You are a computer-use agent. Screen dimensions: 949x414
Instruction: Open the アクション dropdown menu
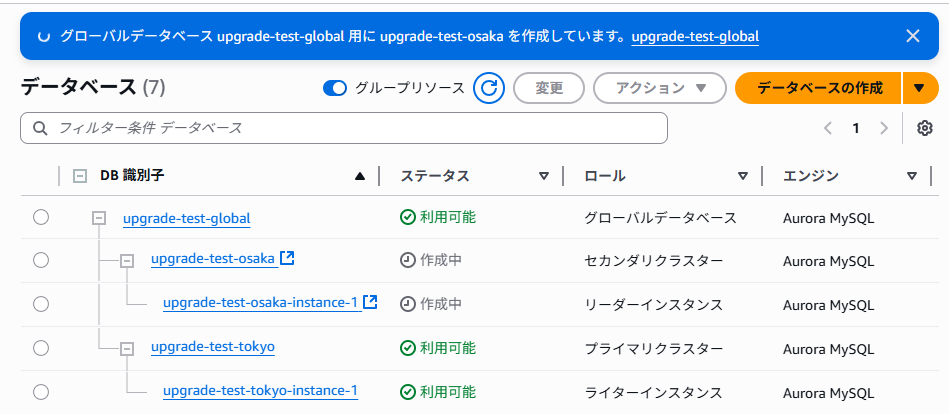point(660,88)
